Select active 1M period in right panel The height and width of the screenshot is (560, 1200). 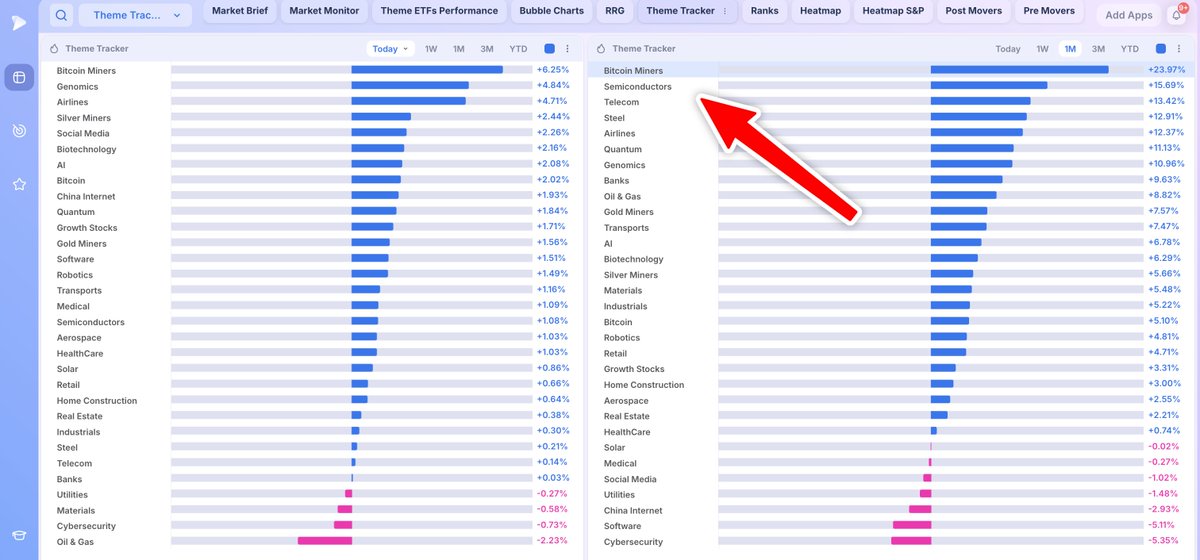(x=1070, y=49)
